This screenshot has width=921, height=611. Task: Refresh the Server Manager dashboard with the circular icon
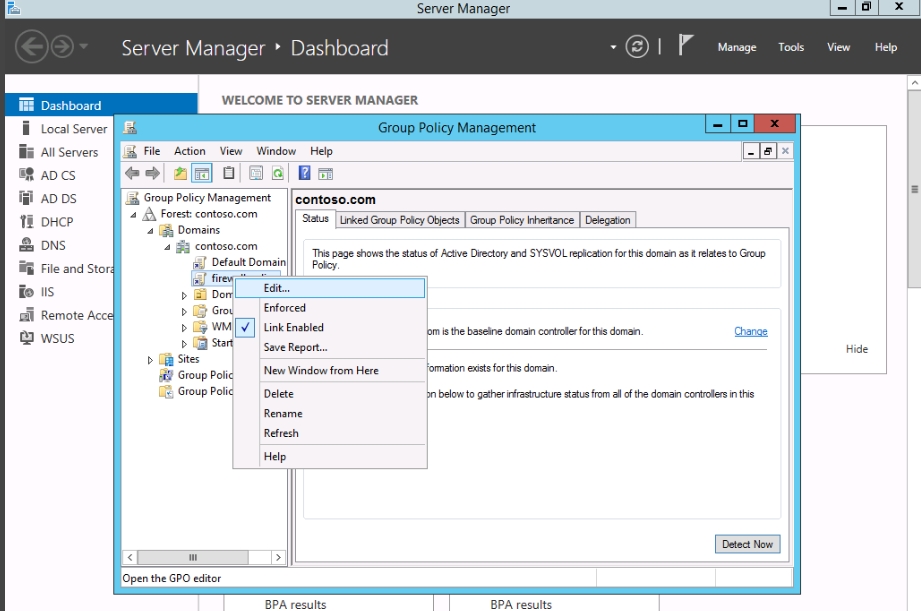coord(637,46)
